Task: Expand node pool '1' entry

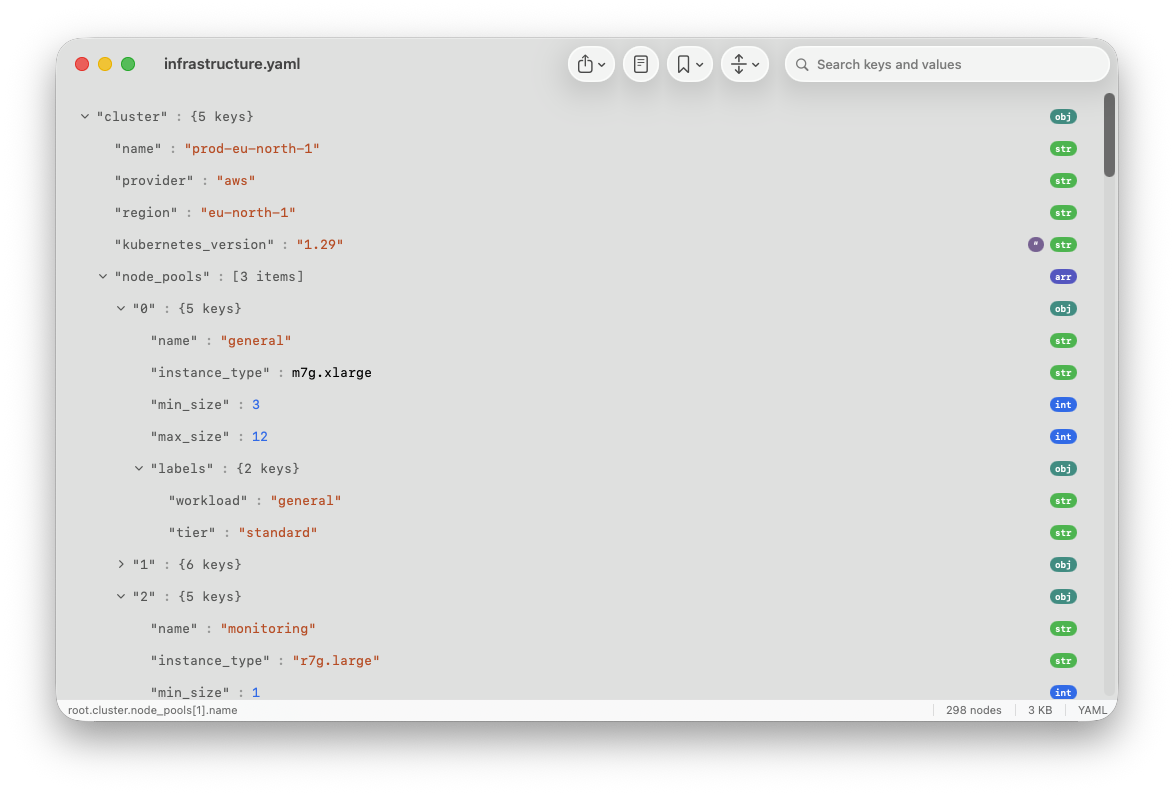Action: pyautogui.click(x=121, y=564)
